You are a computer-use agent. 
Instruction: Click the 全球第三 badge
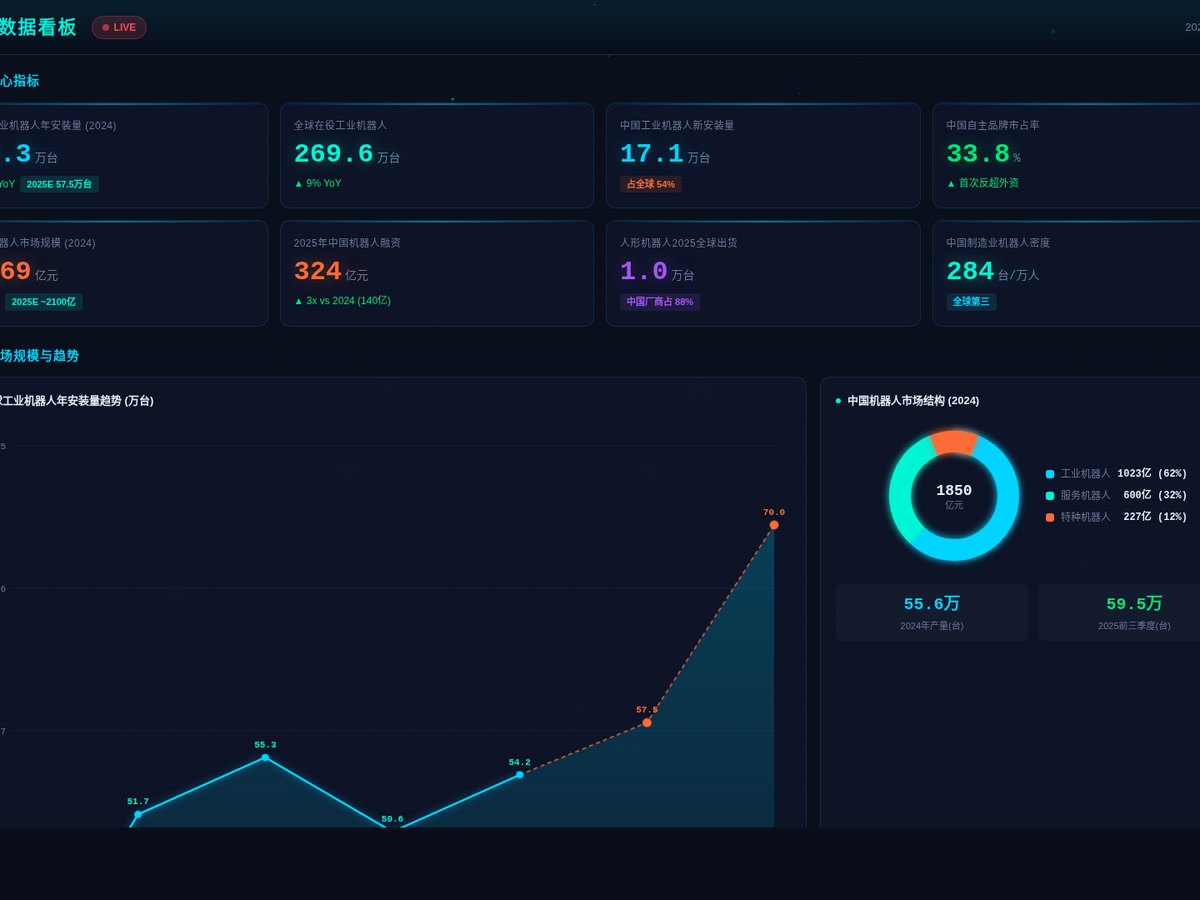coord(971,302)
